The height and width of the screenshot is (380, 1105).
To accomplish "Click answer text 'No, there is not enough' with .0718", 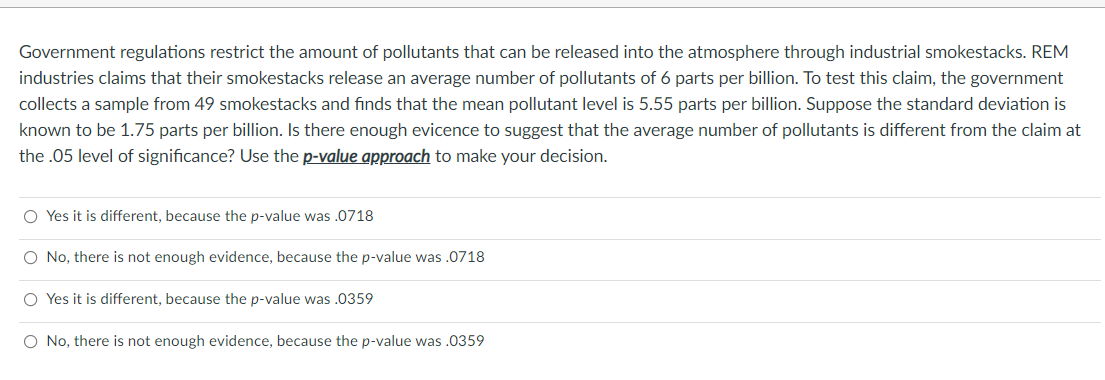I will (266, 257).
